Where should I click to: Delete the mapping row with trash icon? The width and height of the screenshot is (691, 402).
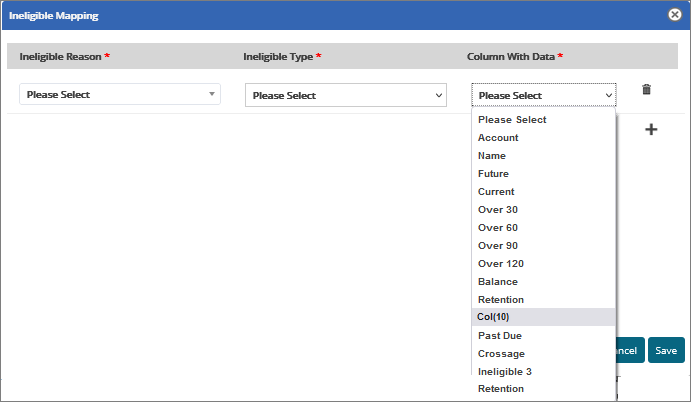pyautogui.click(x=646, y=90)
